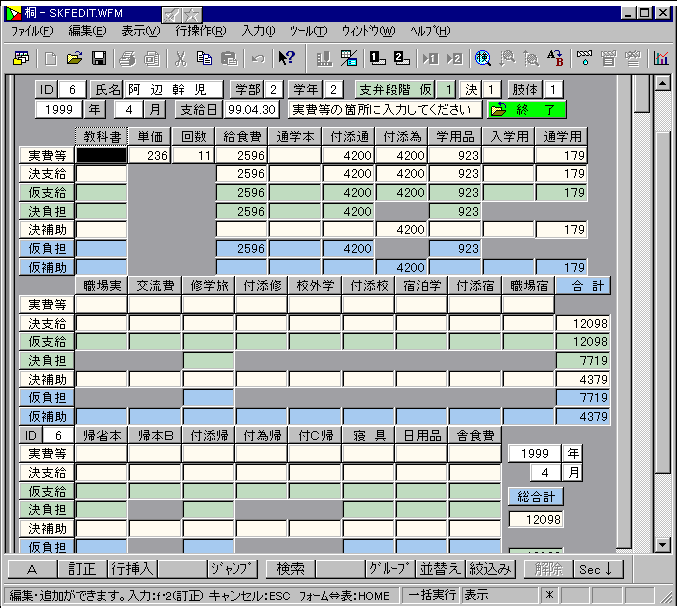Click the context help arrow-question icon

coord(286,58)
